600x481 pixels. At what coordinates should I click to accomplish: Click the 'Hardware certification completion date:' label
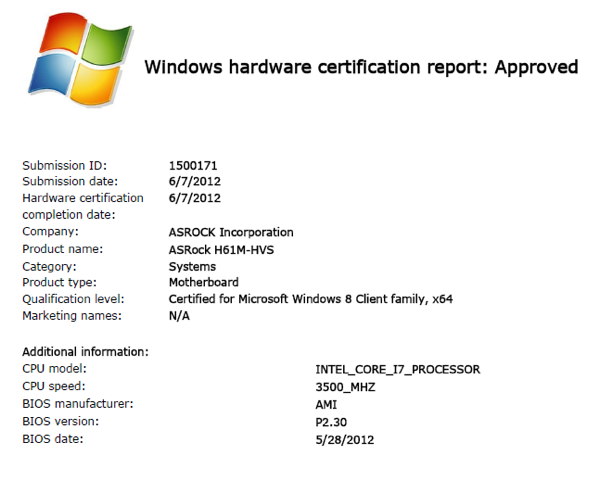tap(83, 206)
